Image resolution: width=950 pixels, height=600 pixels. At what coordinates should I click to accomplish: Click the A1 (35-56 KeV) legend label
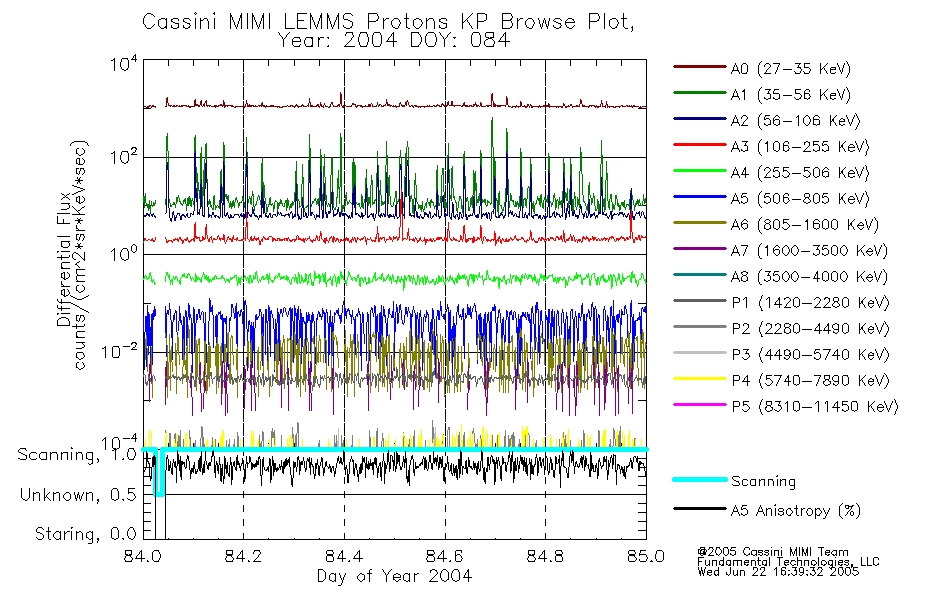pos(790,95)
